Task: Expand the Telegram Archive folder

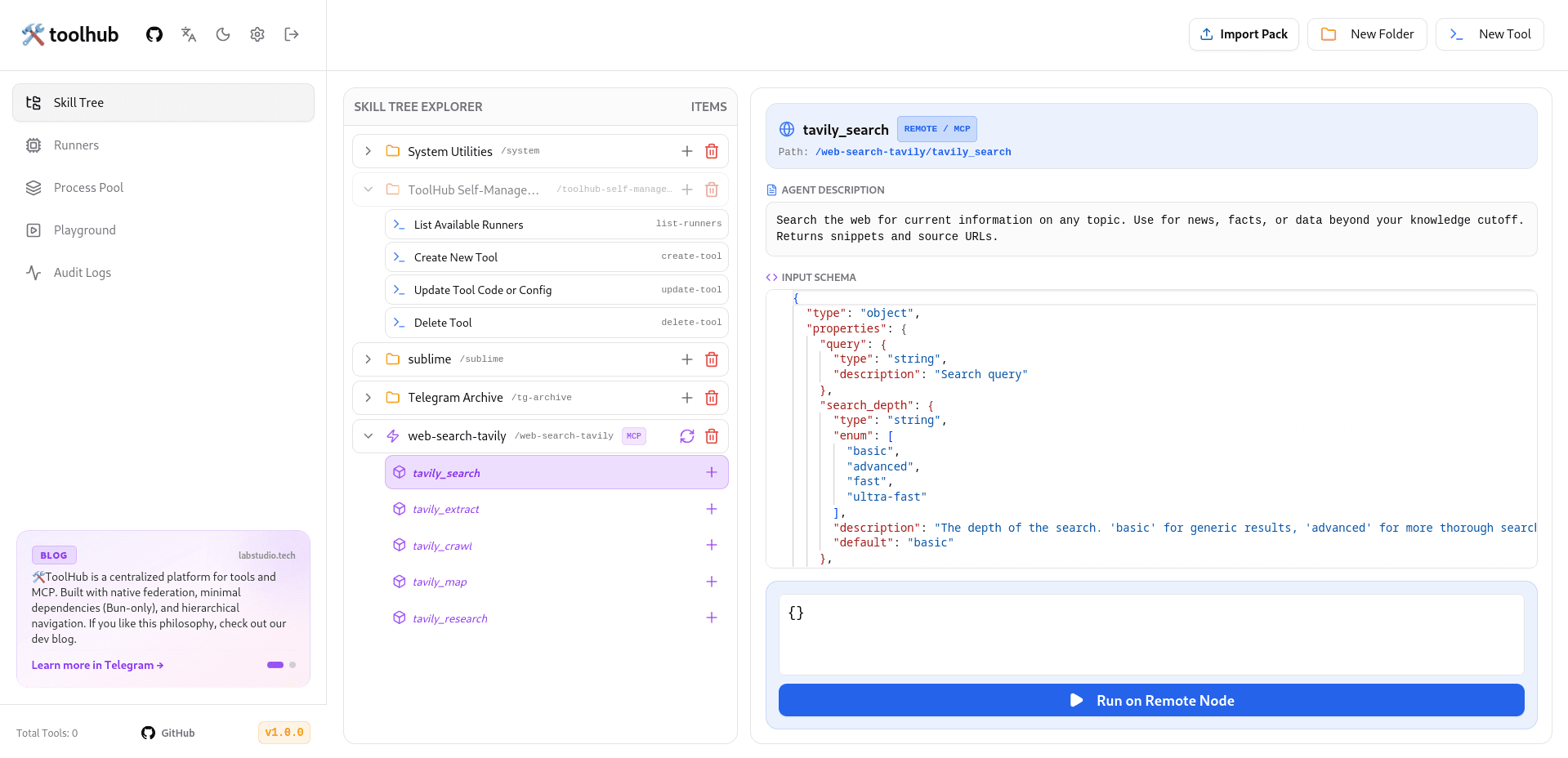Action: pos(369,398)
